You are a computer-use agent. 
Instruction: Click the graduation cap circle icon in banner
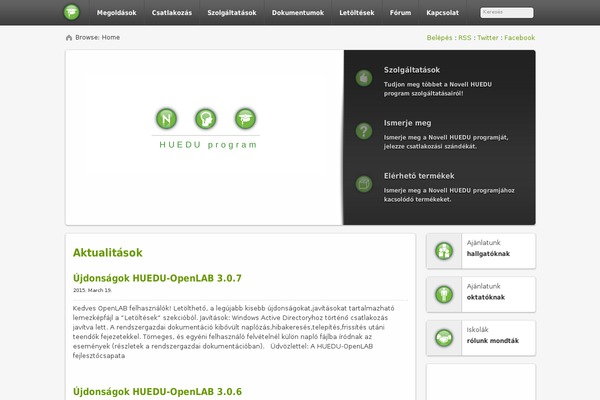pos(245,119)
